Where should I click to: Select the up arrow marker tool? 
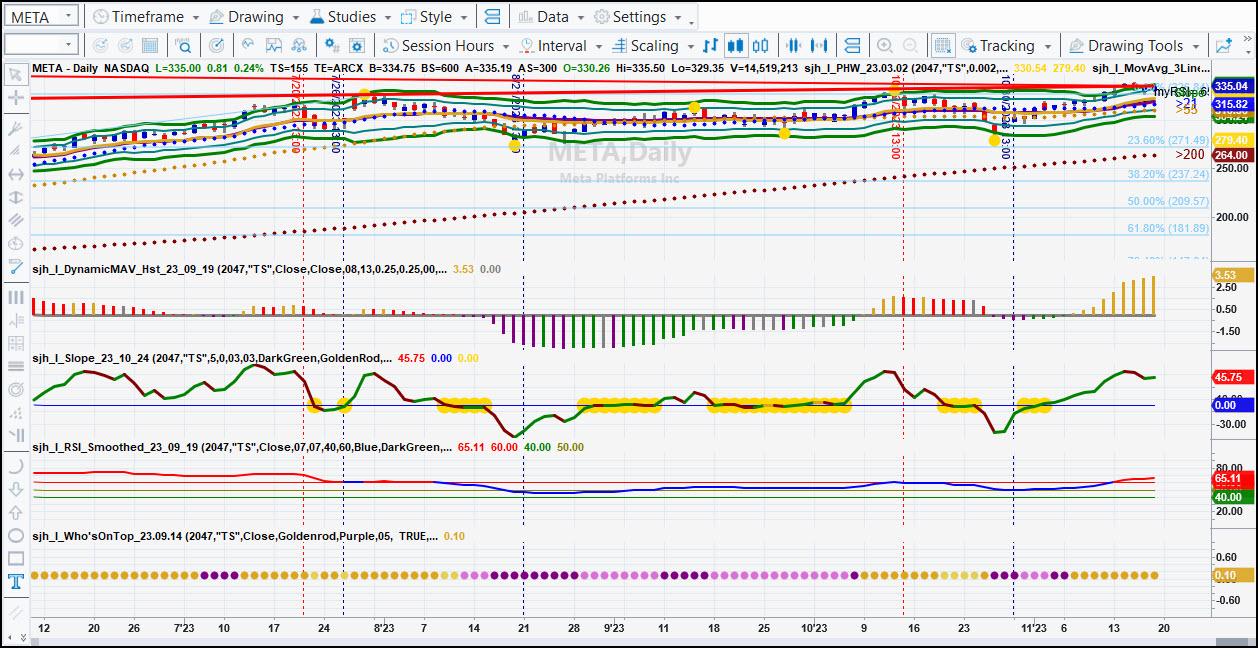point(15,512)
